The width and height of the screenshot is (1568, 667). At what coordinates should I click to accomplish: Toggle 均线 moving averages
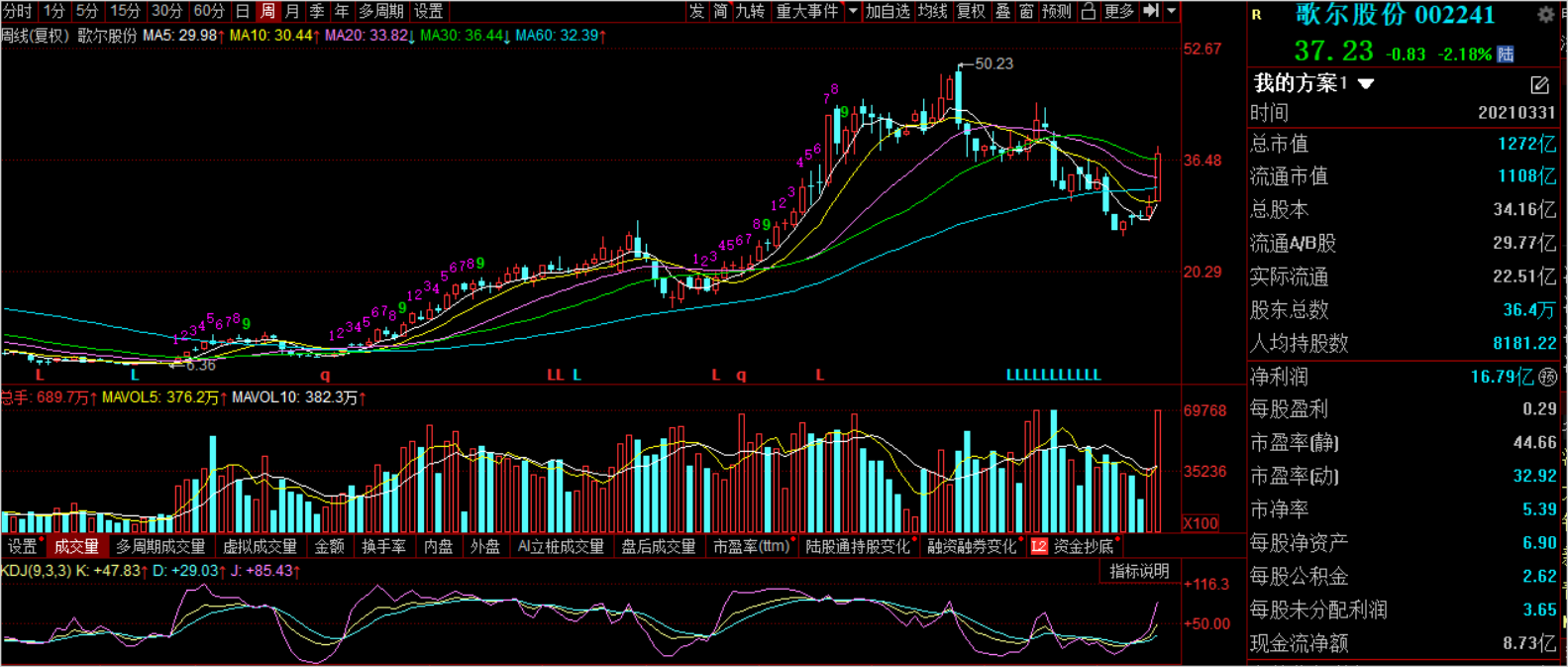coord(933,11)
